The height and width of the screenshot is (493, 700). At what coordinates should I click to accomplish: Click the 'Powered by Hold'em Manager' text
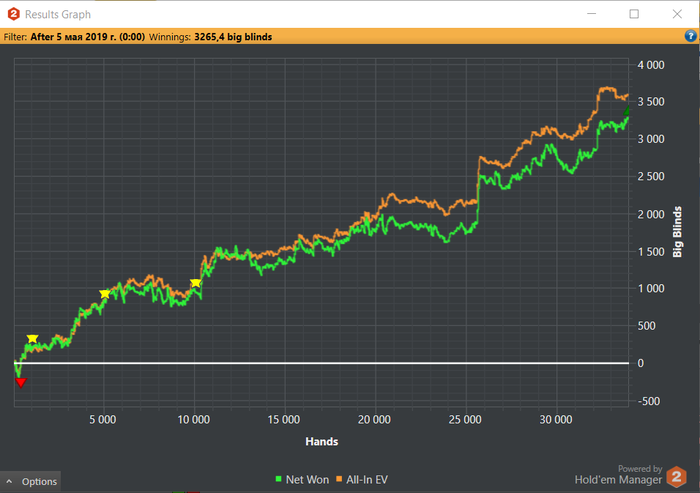coord(618,475)
